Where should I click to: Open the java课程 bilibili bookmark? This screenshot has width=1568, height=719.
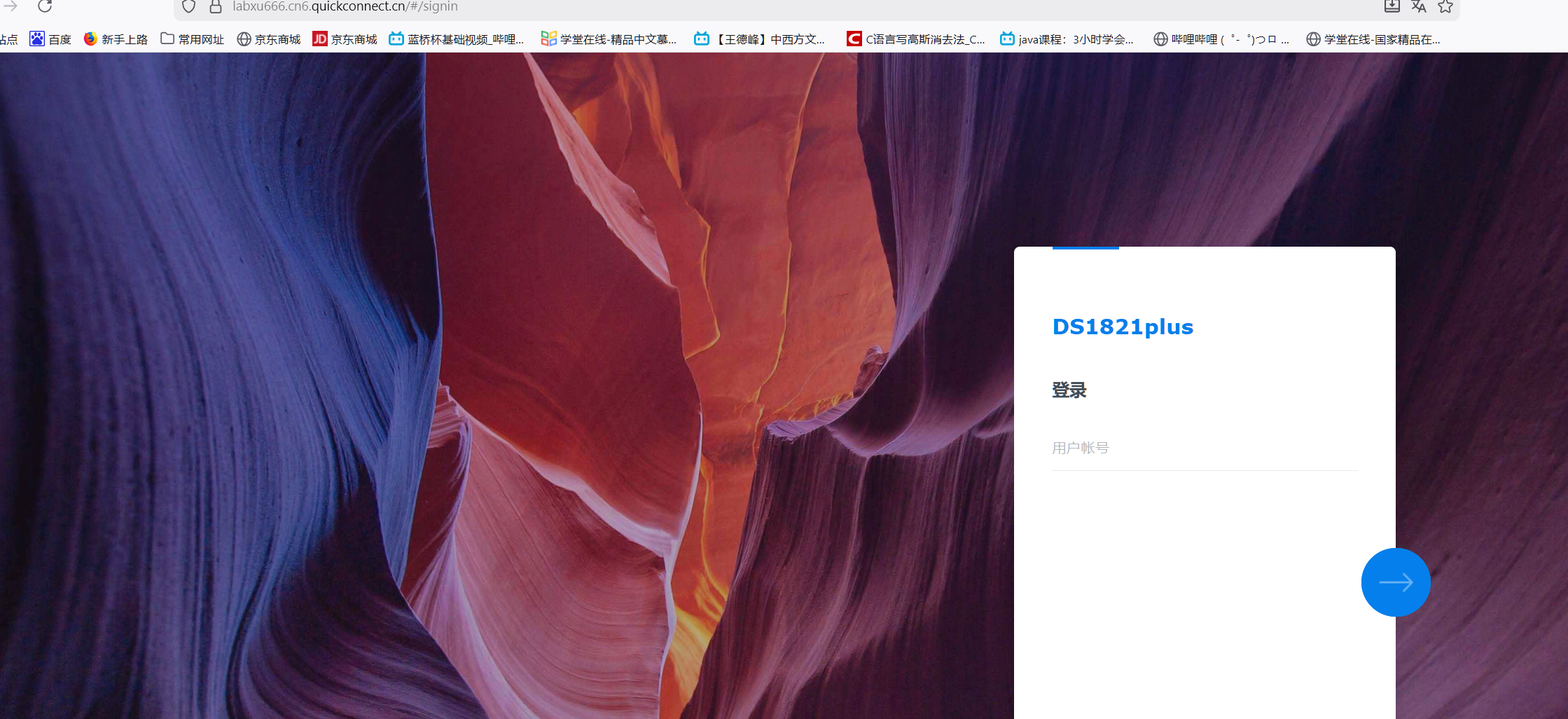click(x=1067, y=39)
